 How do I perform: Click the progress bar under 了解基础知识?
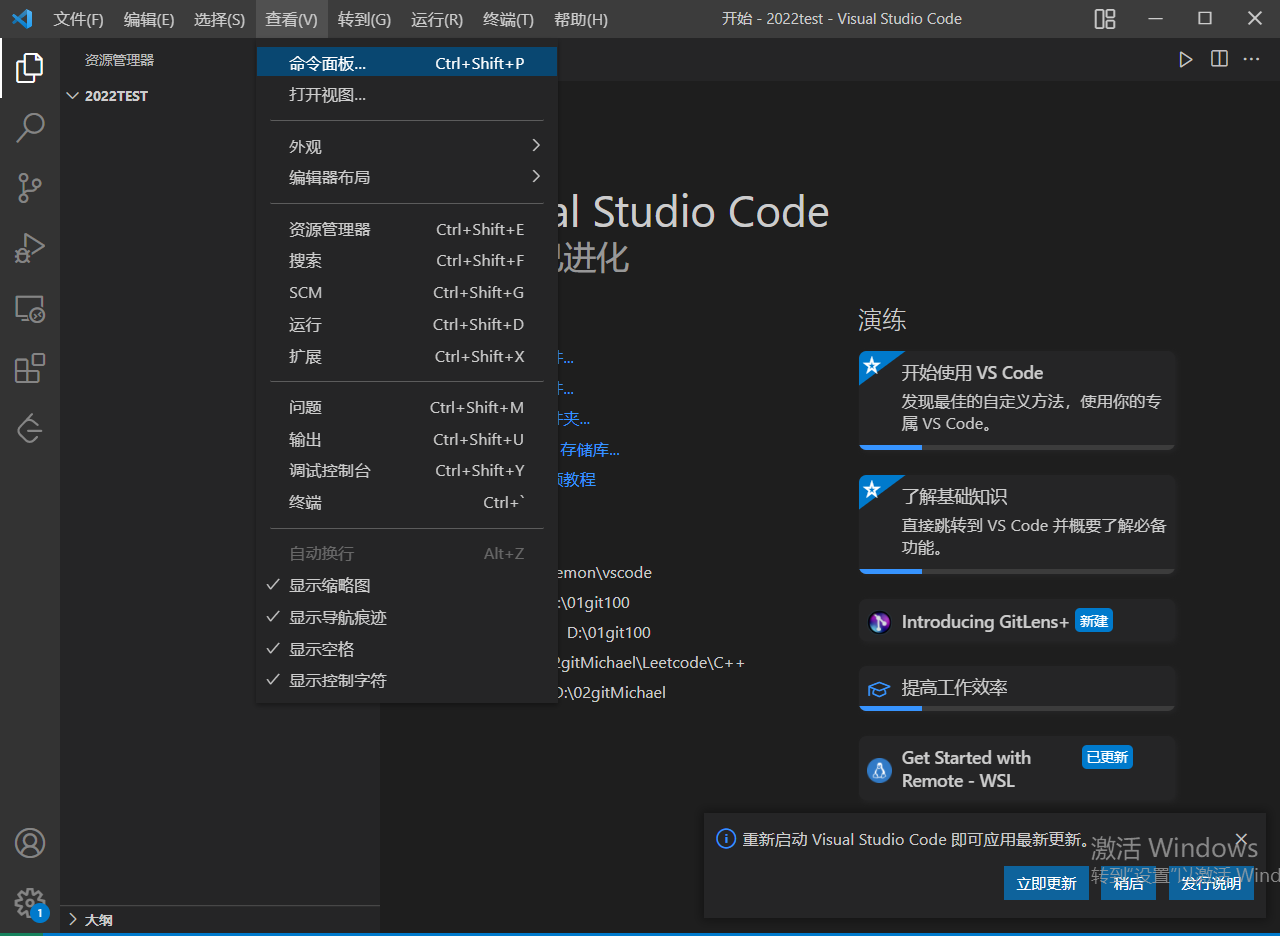point(1017,571)
